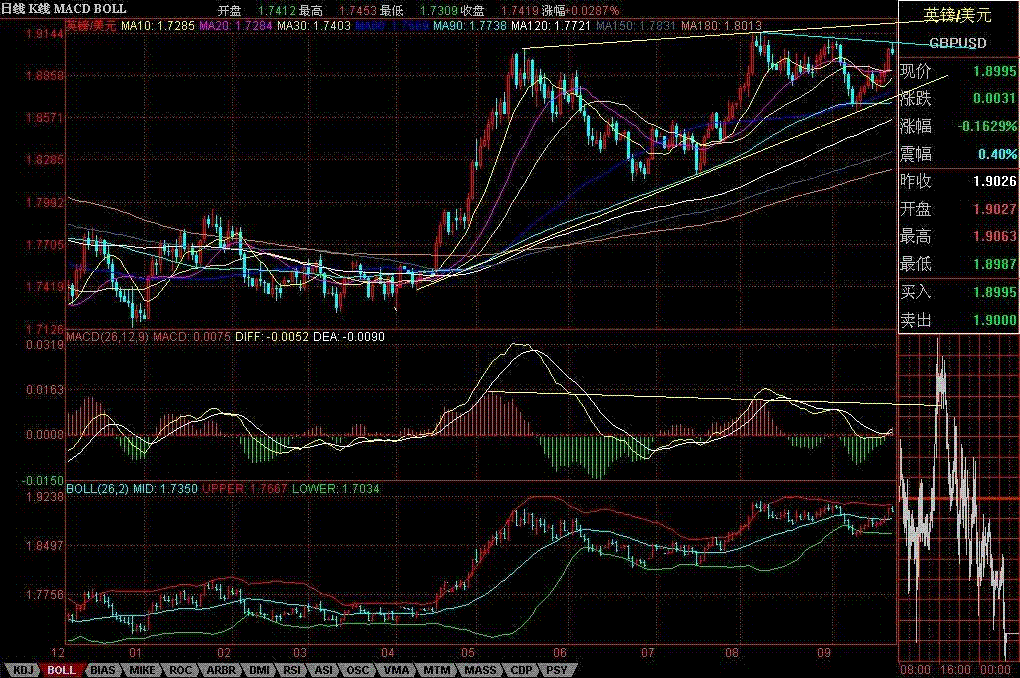The width and height of the screenshot is (1020, 678).
Task: Click the 英镑/美元 title in quote panel
Action: [957, 15]
